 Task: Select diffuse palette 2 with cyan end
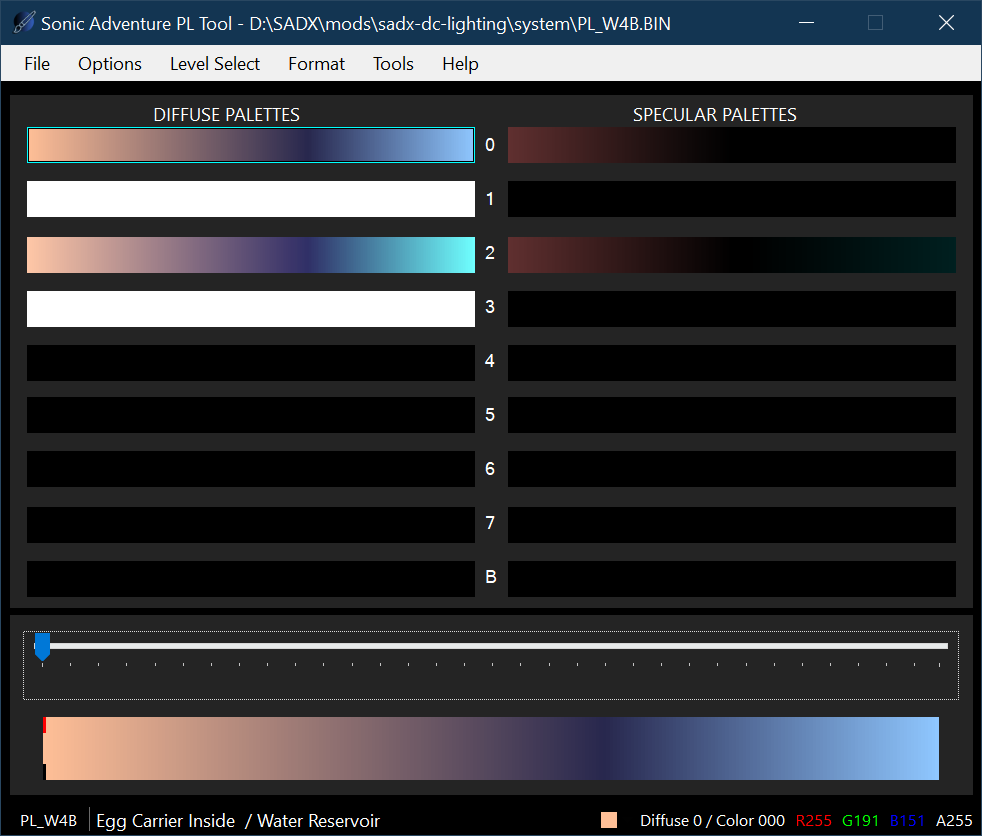[250, 255]
